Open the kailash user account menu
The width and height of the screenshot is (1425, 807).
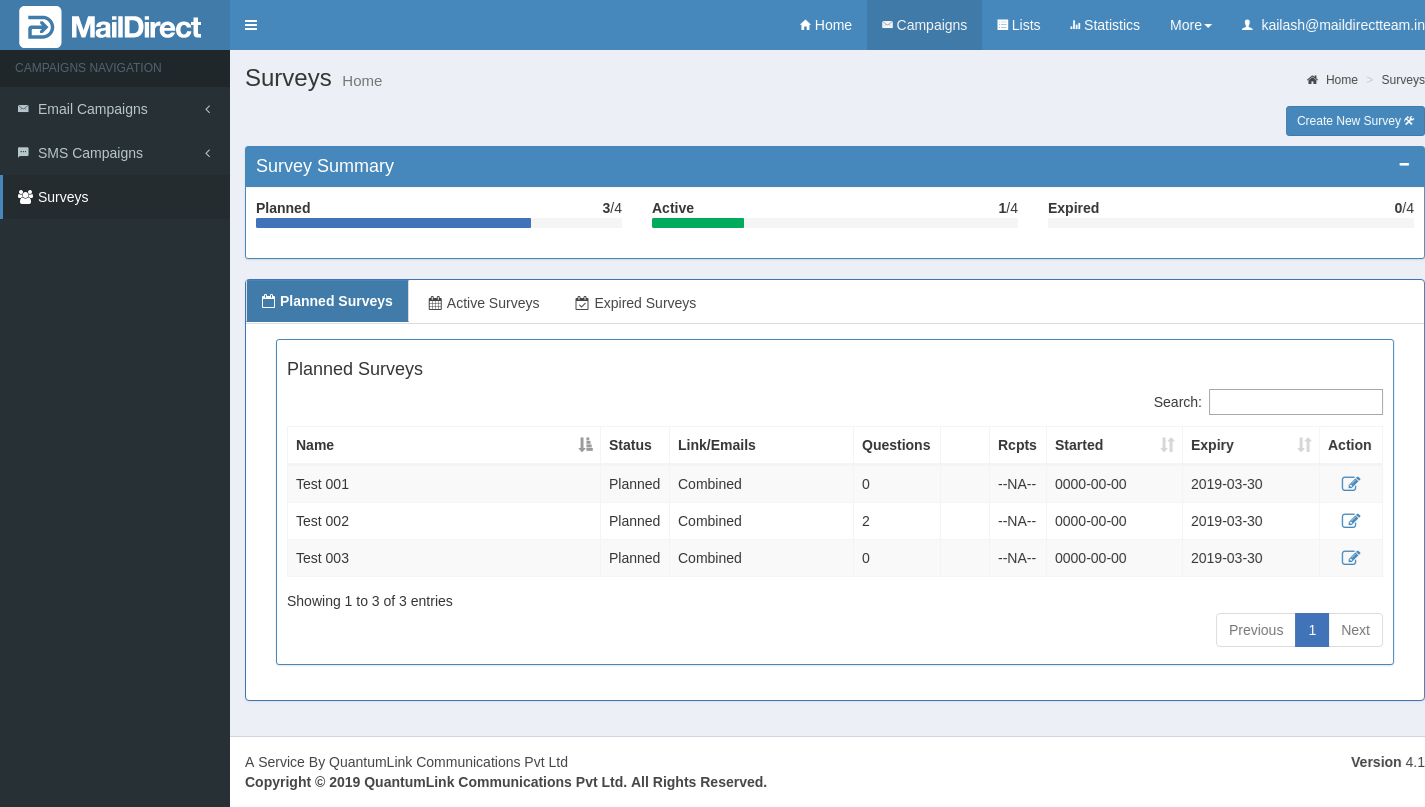click(1332, 25)
